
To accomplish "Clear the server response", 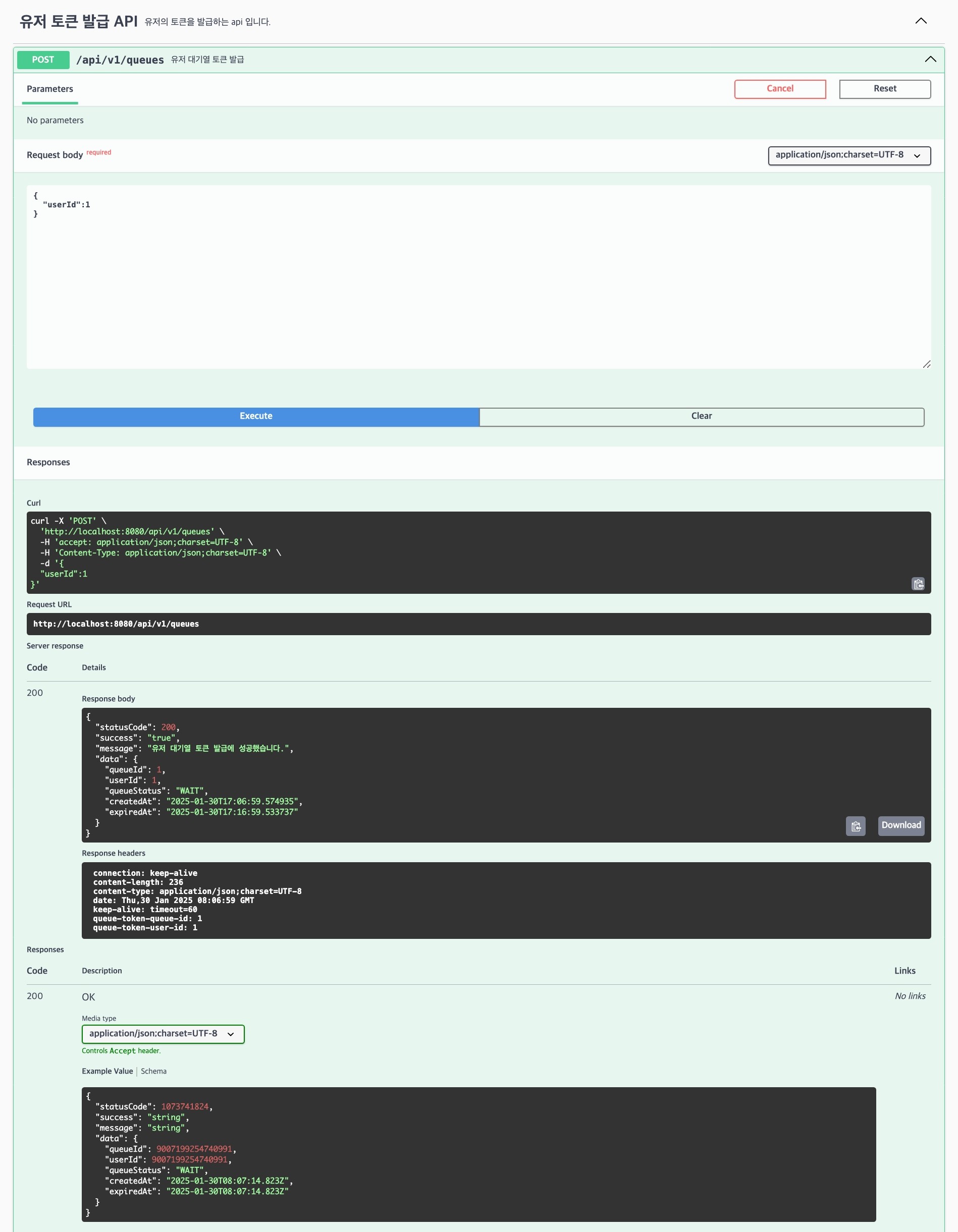I will click(x=701, y=416).
